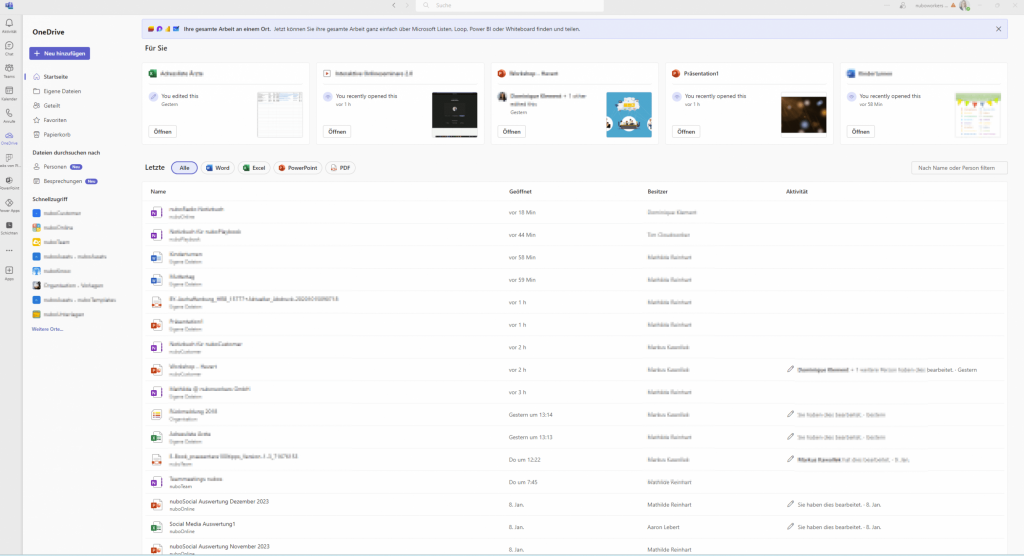Click the Neu hinzufügen button
1024x556 pixels.
coord(59,54)
